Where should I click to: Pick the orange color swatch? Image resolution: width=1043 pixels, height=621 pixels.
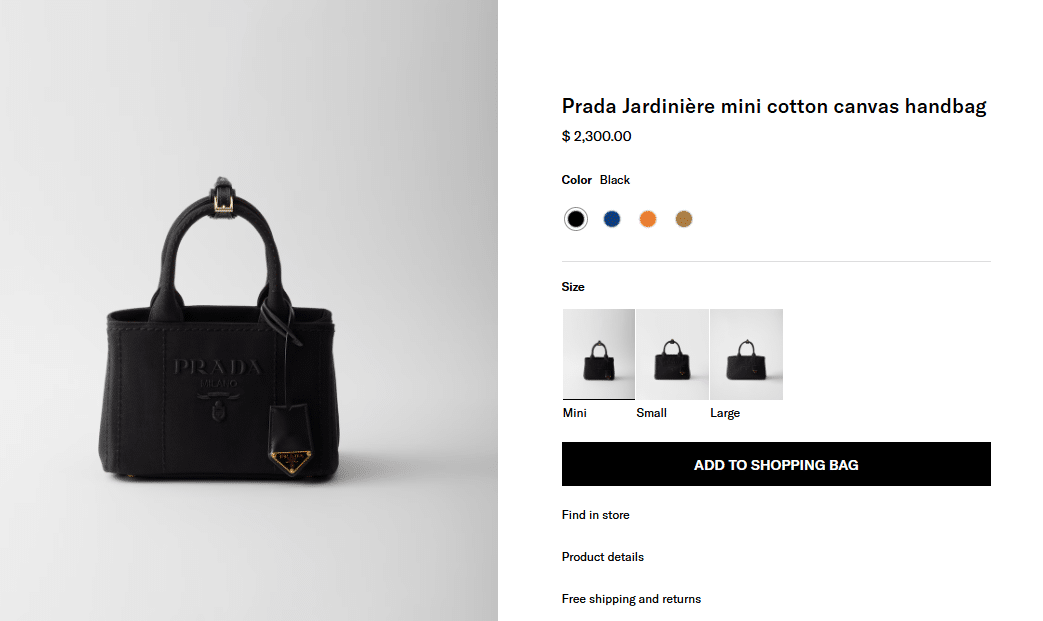pos(648,219)
